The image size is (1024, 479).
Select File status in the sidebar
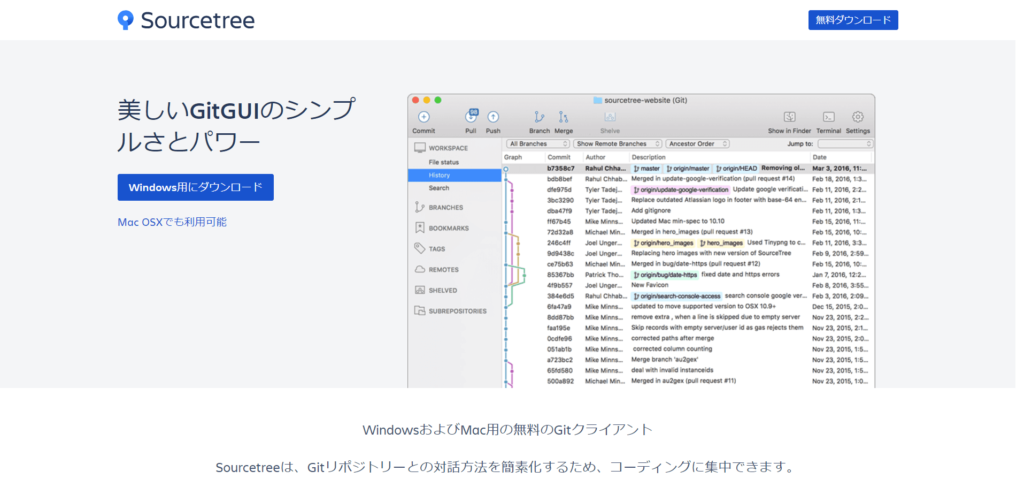click(x=444, y=162)
